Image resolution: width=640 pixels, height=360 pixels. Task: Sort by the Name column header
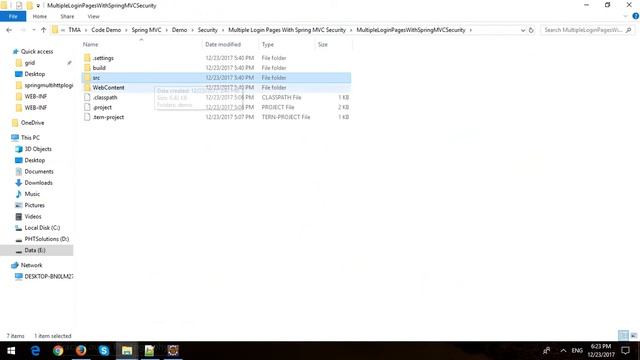click(91, 44)
